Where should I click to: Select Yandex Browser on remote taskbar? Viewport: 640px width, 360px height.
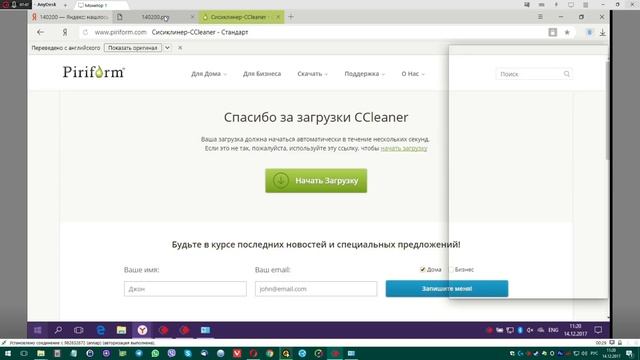142,330
